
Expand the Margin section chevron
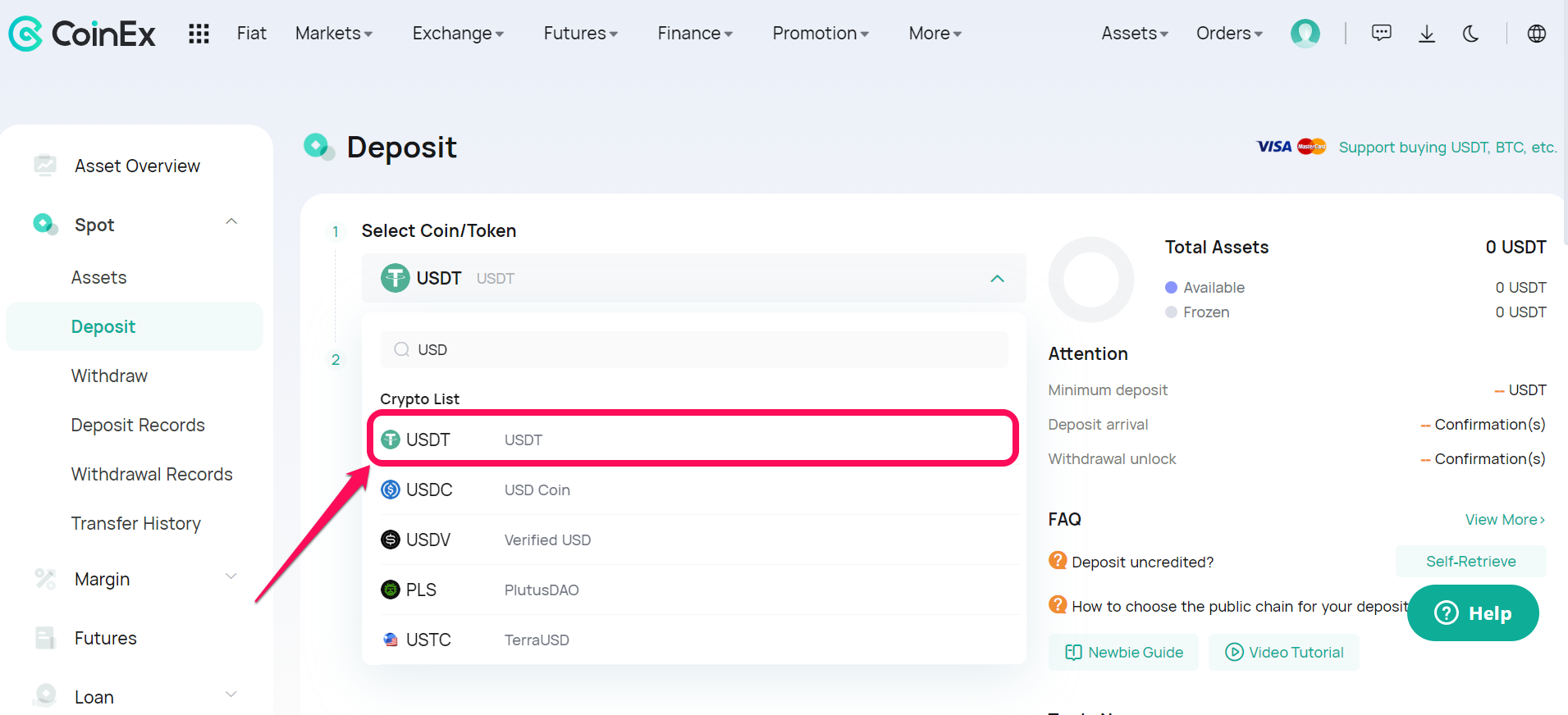pyautogui.click(x=231, y=576)
